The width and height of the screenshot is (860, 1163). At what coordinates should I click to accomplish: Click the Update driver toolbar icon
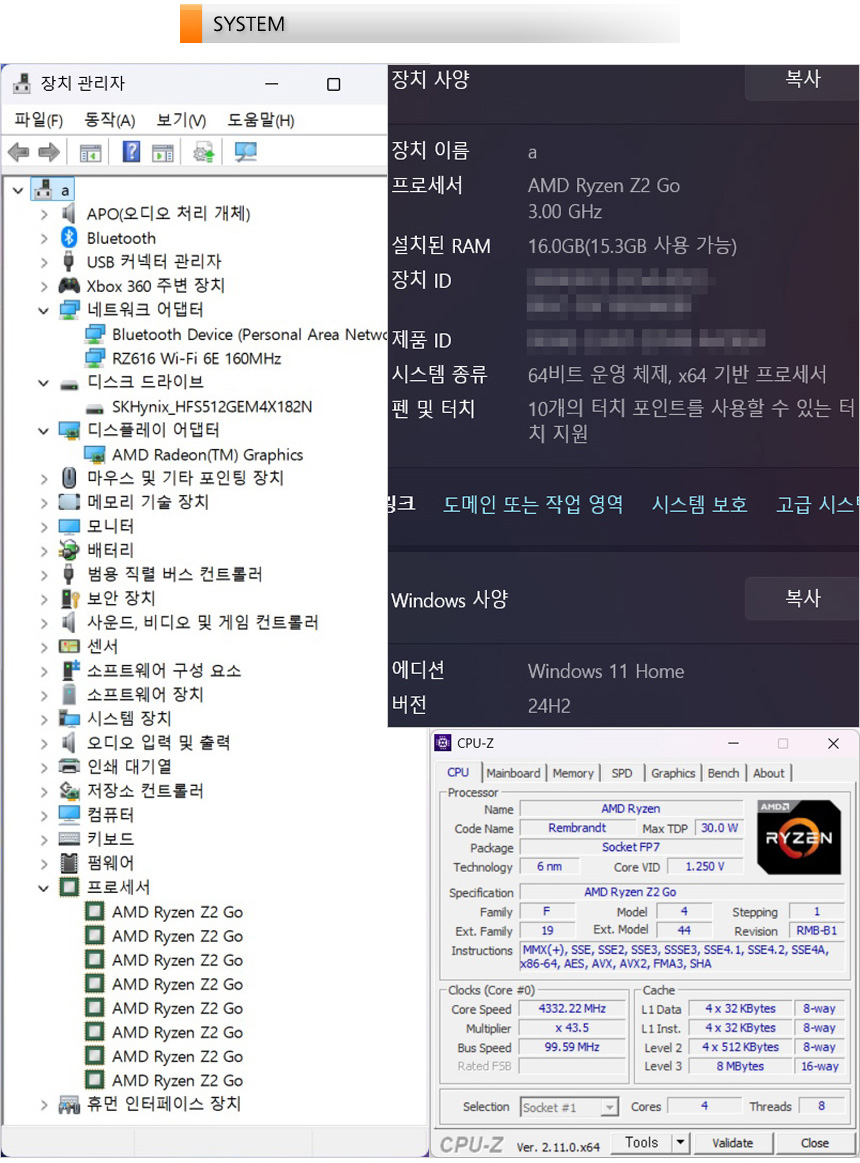click(204, 152)
